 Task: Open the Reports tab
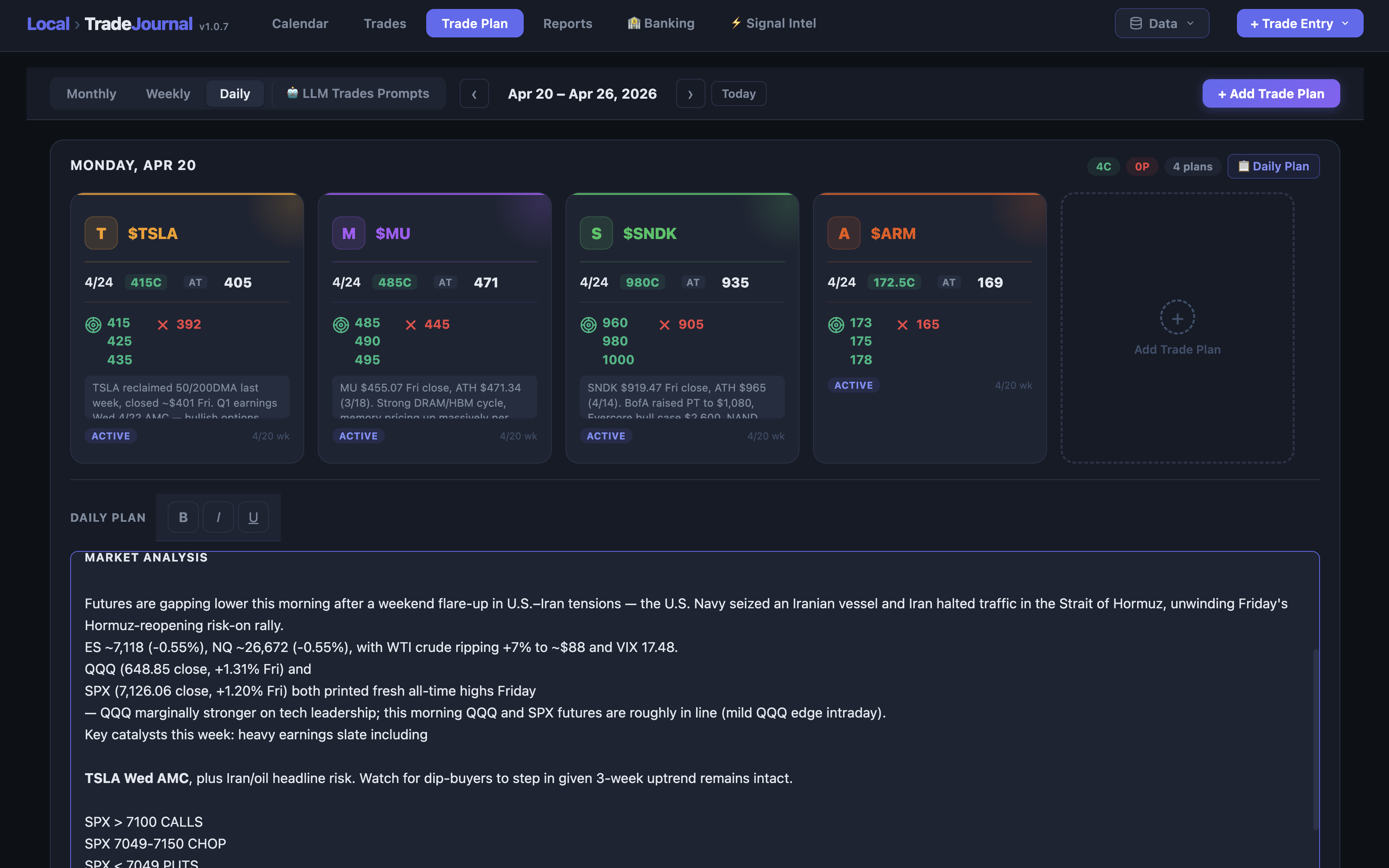tap(567, 23)
